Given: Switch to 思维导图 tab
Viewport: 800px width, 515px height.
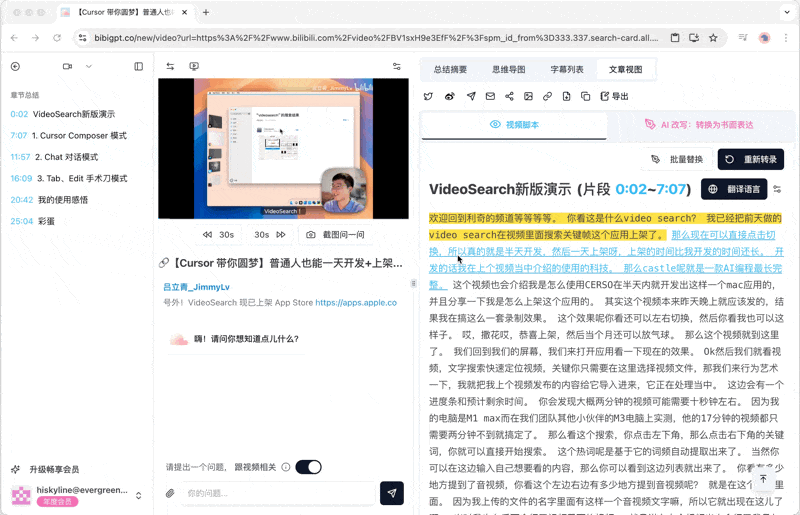Looking at the screenshot, I should (509, 69).
